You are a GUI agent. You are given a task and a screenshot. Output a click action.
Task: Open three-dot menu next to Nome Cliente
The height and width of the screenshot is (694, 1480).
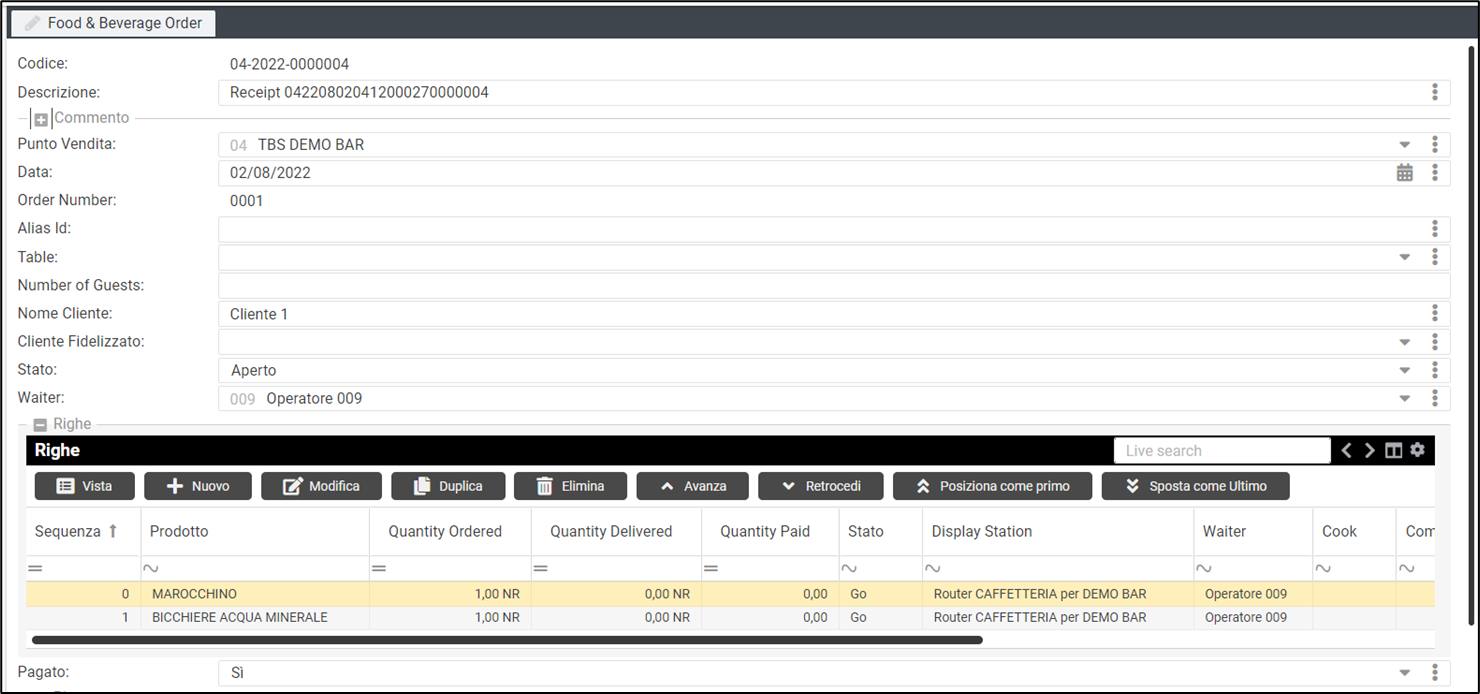tap(1434, 314)
